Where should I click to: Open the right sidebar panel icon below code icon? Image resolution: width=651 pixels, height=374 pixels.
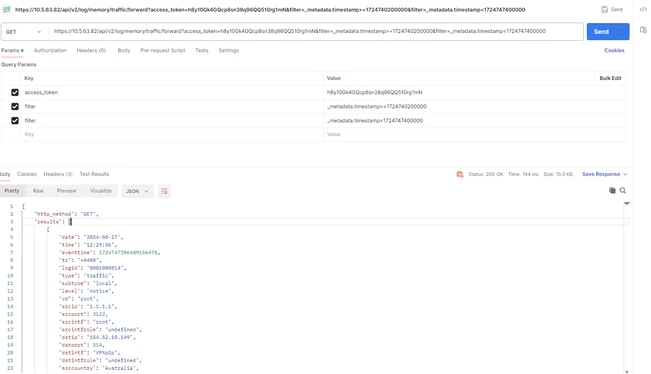pos(643,30)
